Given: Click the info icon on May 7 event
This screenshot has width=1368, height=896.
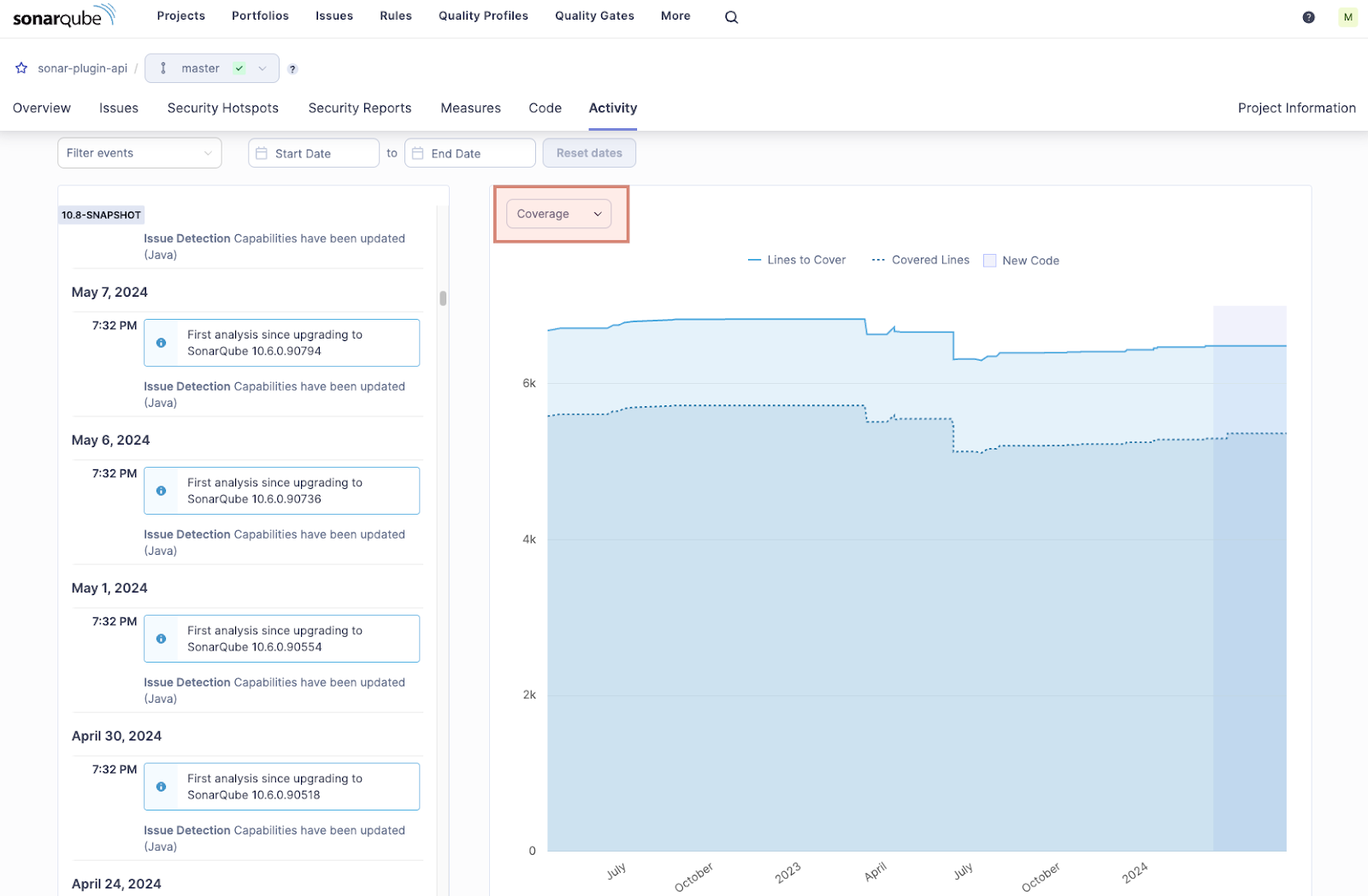Looking at the screenshot, I should click(x=161, y=342).
